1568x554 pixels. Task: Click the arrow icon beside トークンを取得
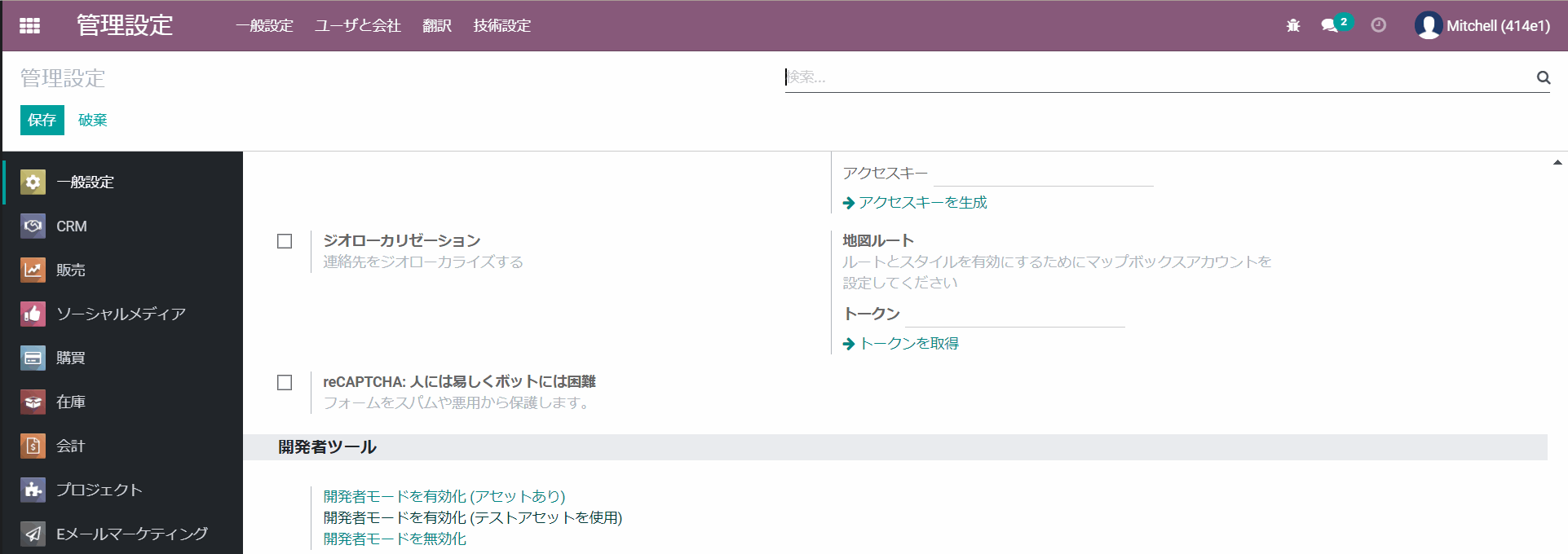click(849, 344)
